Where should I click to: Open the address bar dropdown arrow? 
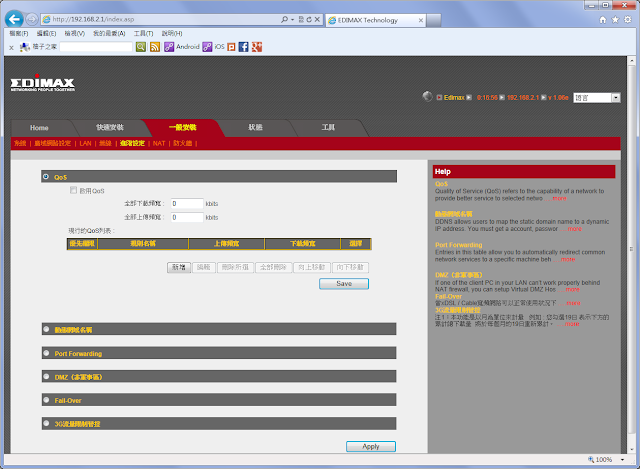[292, 20]
